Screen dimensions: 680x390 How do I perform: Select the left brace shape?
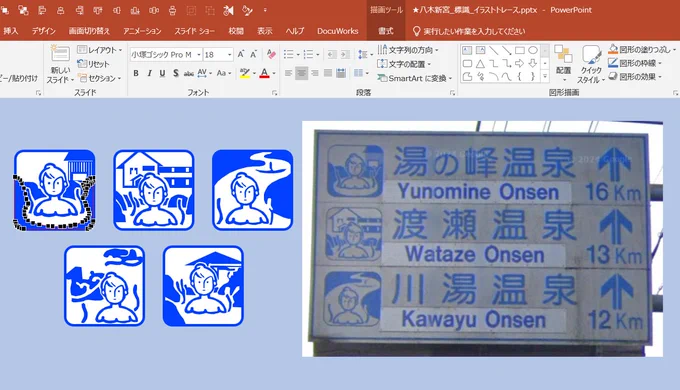tap(520, 77)
